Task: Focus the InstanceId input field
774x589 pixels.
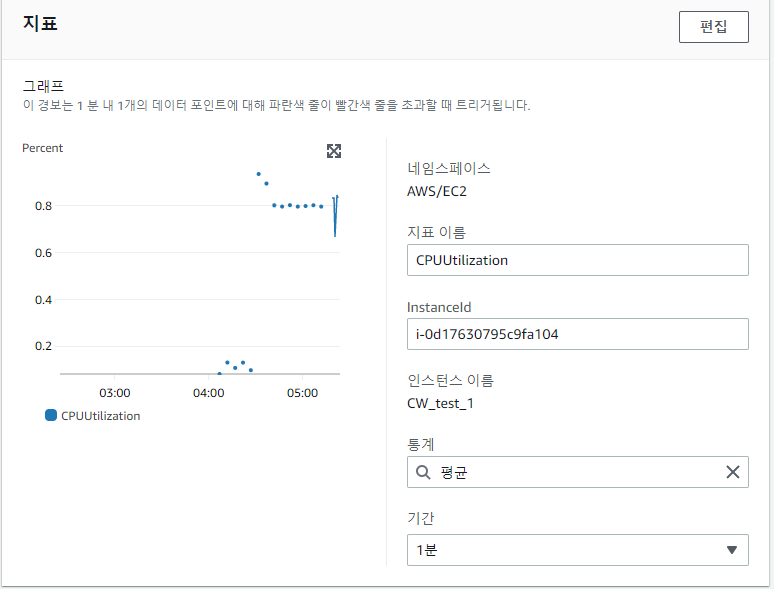Action: pyautogui.click(x=578, y=334)
